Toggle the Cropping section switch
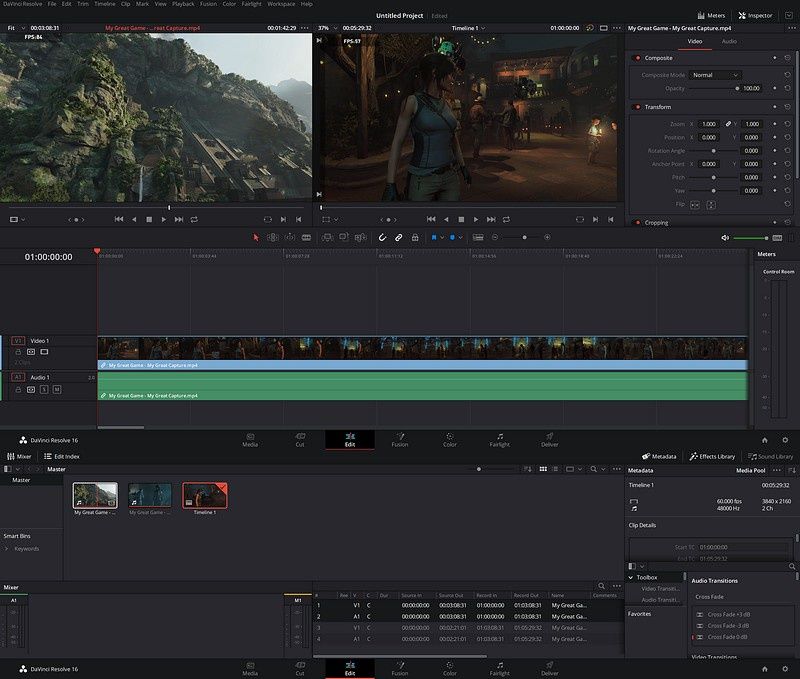Screen dimensions: 800x679 click(637, 223)
